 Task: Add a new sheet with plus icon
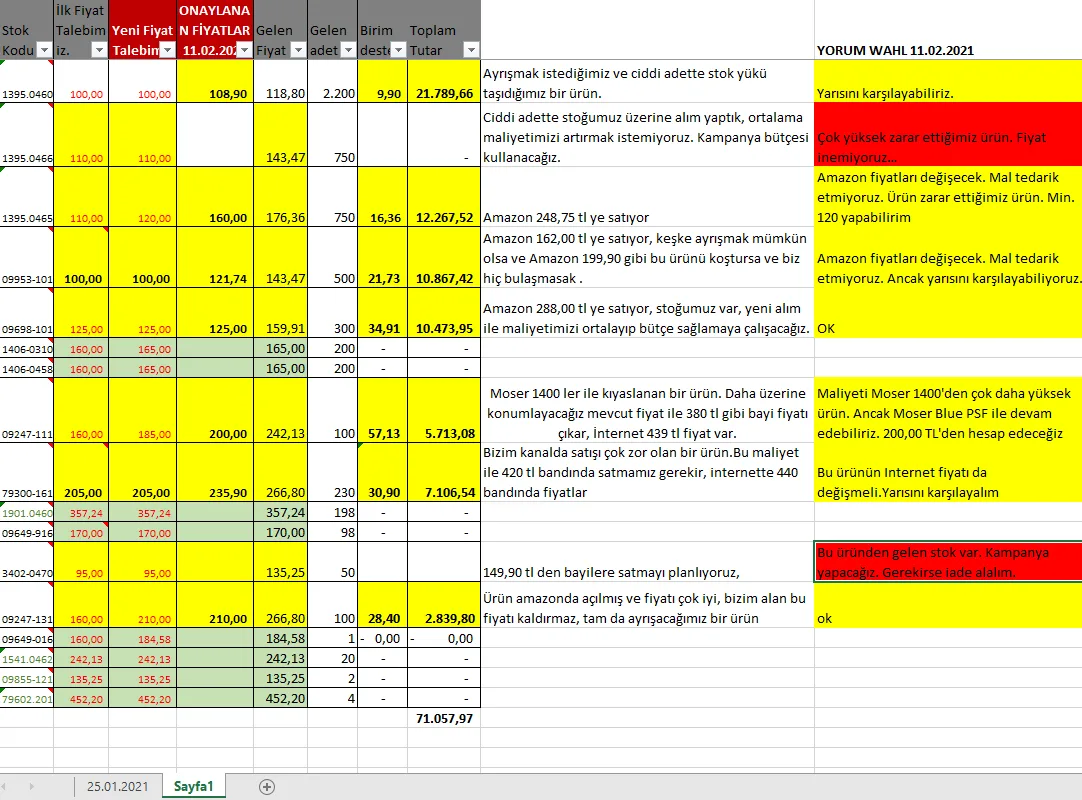[267, 787]
